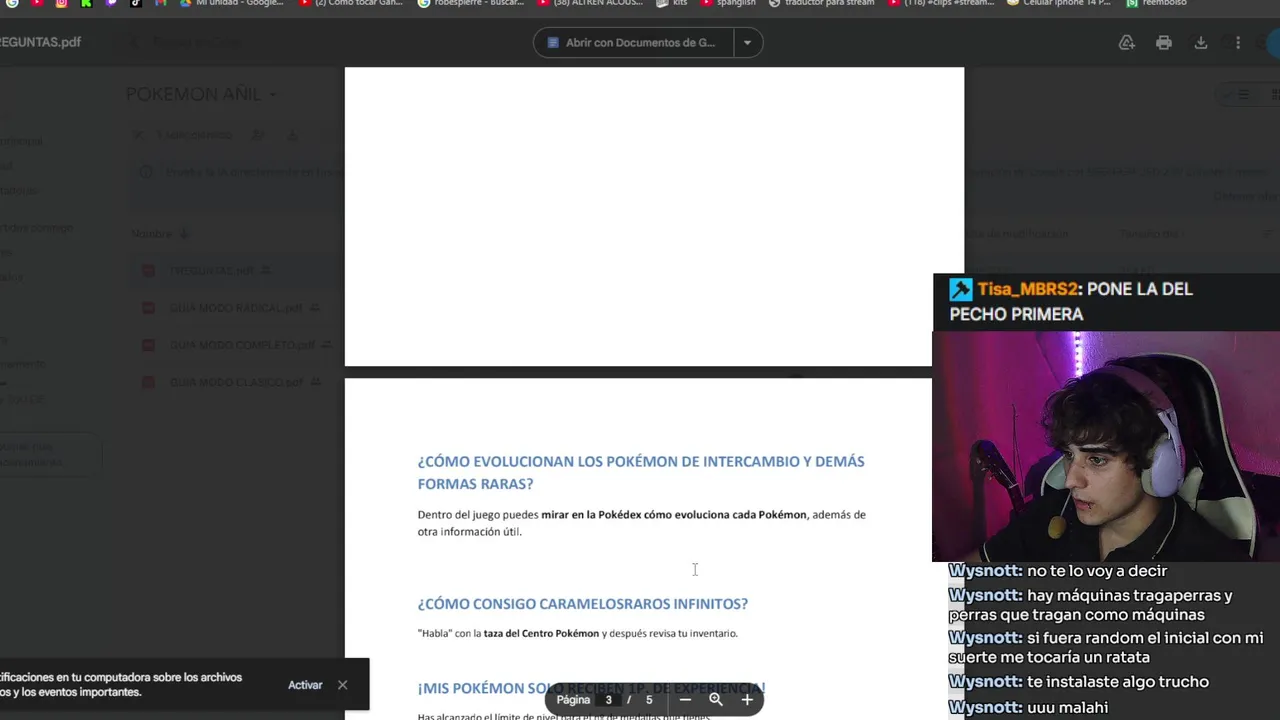
Task: Select GUIA MODO CLASICO.pdf in Drive list
Action: coord(236,382)
